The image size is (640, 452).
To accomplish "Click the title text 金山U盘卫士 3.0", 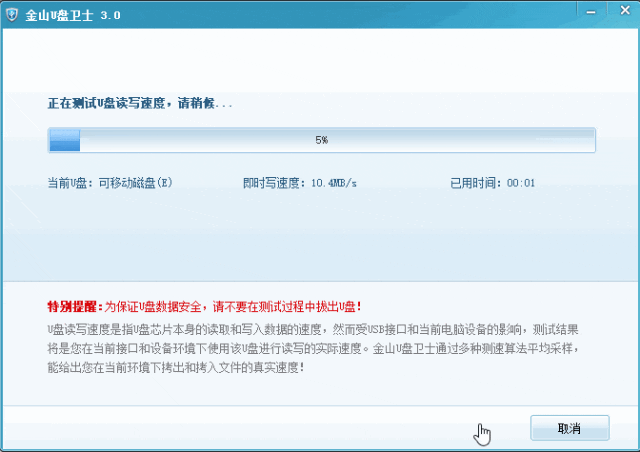I will [73, 16].
